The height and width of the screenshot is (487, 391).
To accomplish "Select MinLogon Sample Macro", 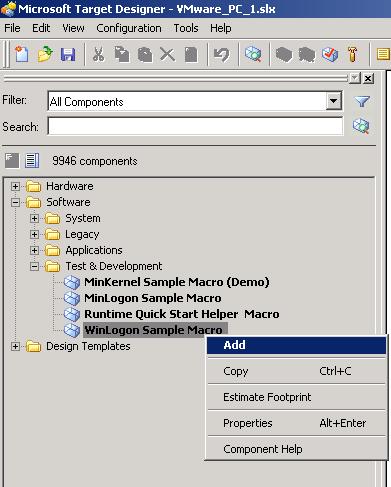I will tap(153, 298).
